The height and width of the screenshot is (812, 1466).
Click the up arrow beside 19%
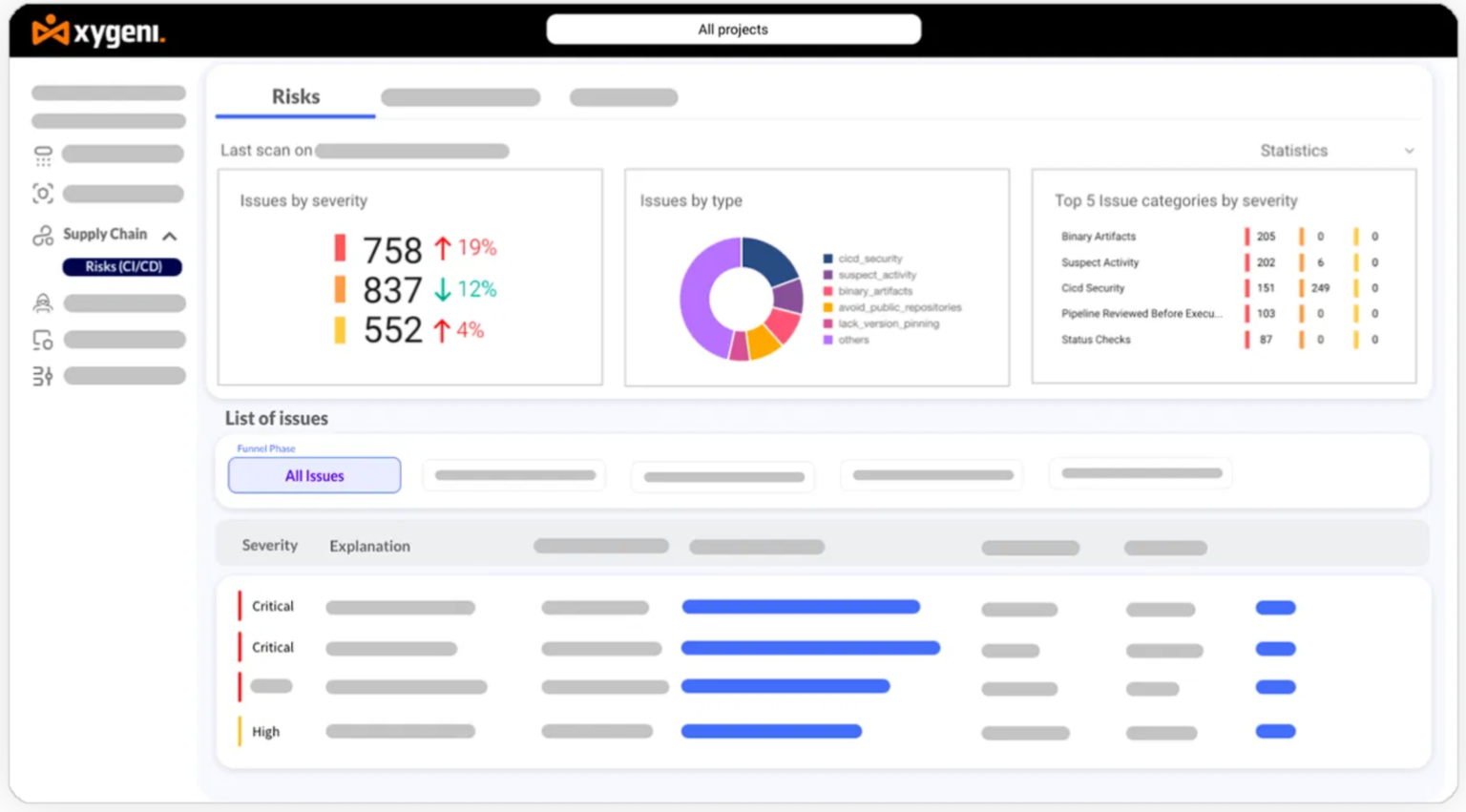(x=442, y=248)
